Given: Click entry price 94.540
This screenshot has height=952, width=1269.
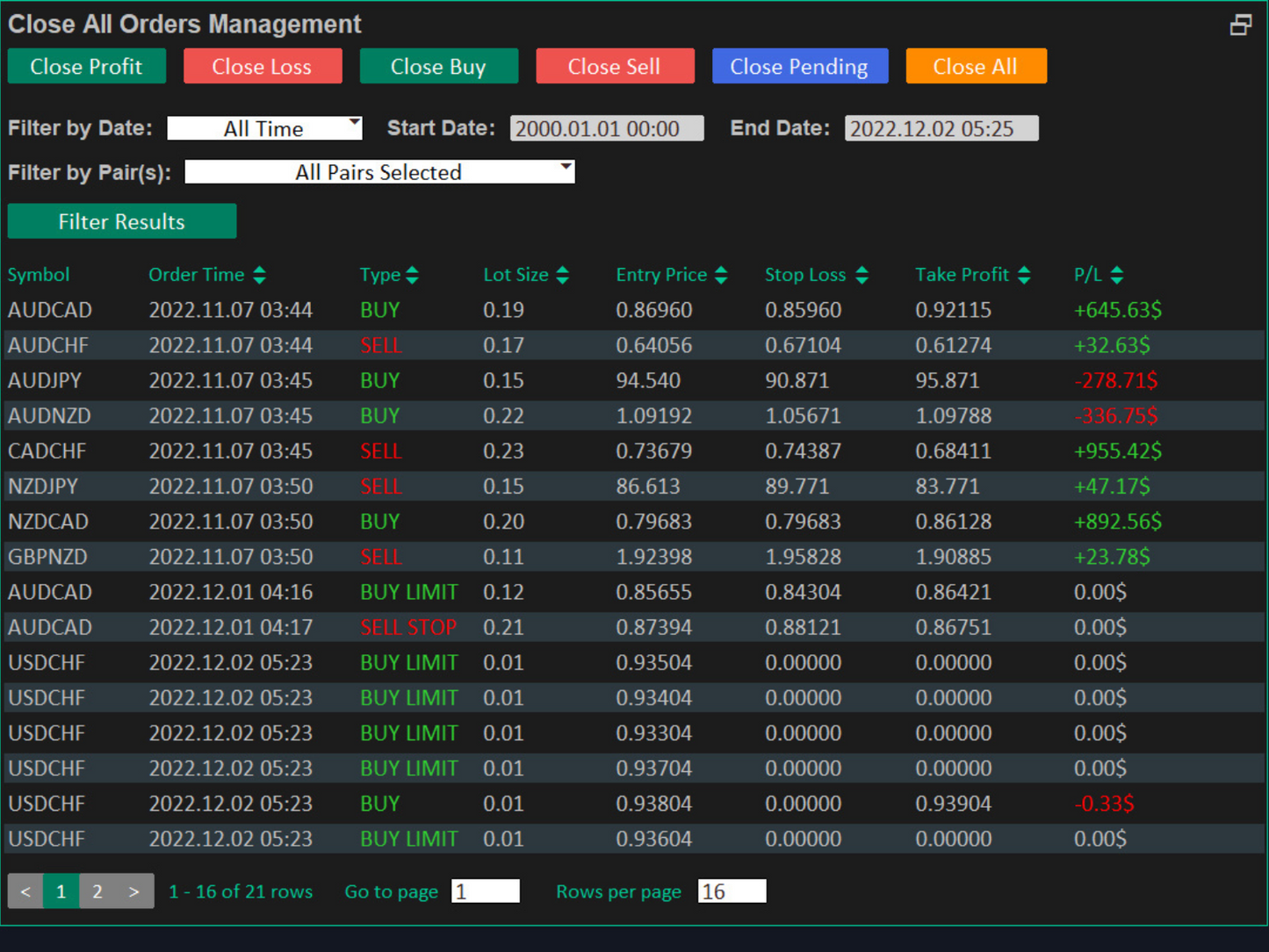Looking at the screenshot, I should (x=648, y=380).
